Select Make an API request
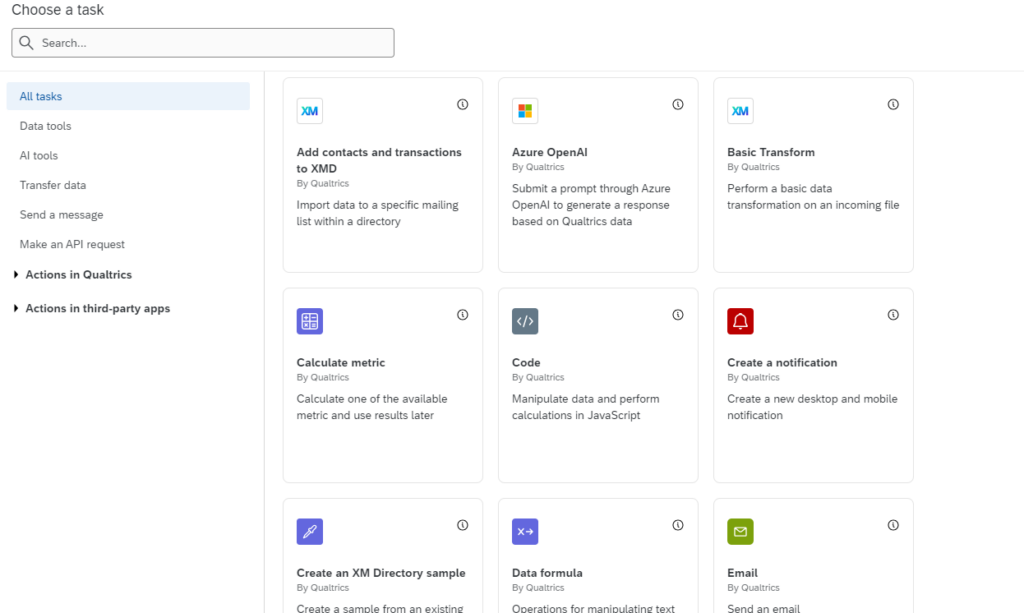The width and height of the screenshot is (1024, 613). pos(72,244)
